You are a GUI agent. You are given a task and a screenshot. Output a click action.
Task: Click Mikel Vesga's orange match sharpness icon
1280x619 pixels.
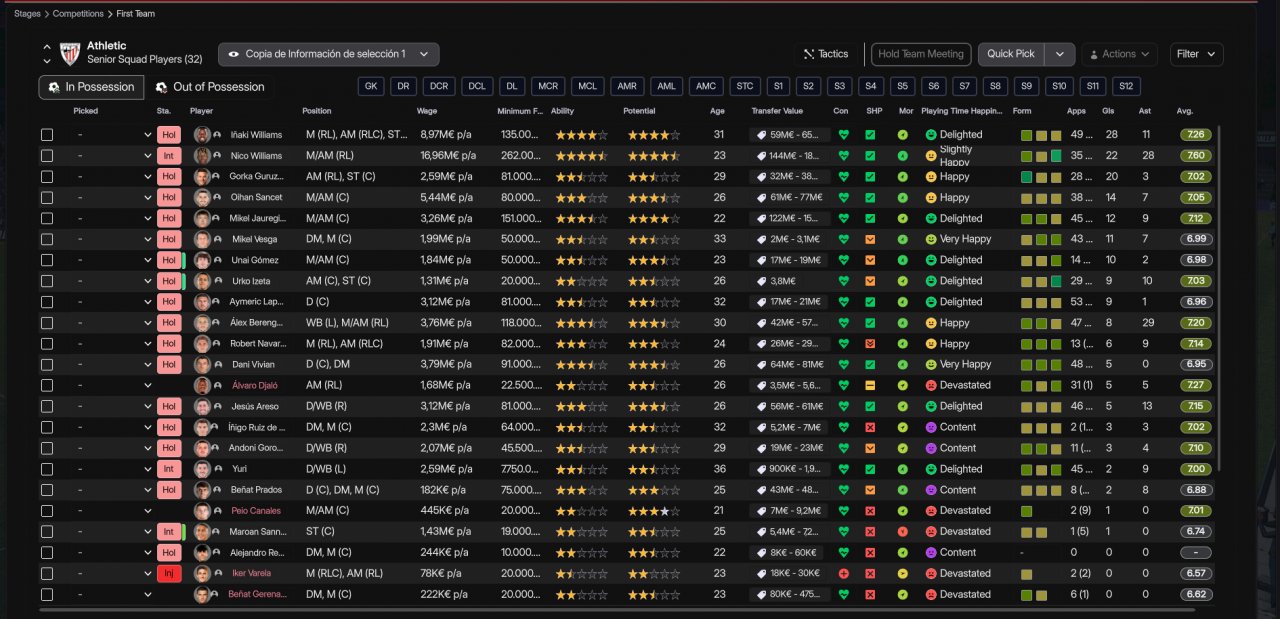point(870,240)
